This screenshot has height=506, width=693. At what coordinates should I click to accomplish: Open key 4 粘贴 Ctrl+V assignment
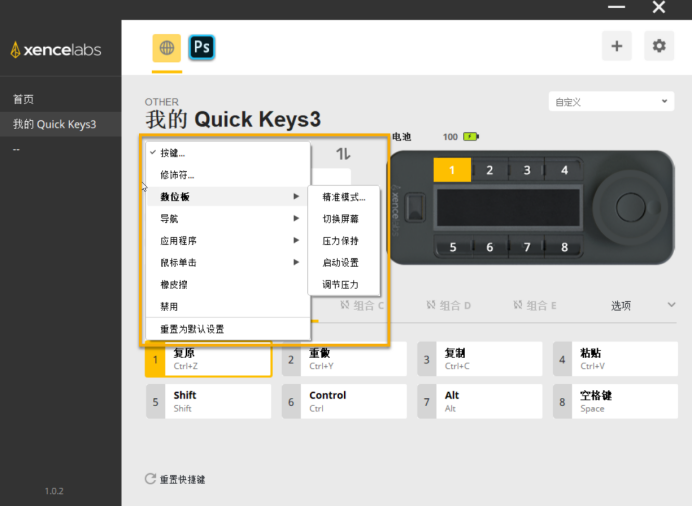pyautogui.click(x=615, y=359)
